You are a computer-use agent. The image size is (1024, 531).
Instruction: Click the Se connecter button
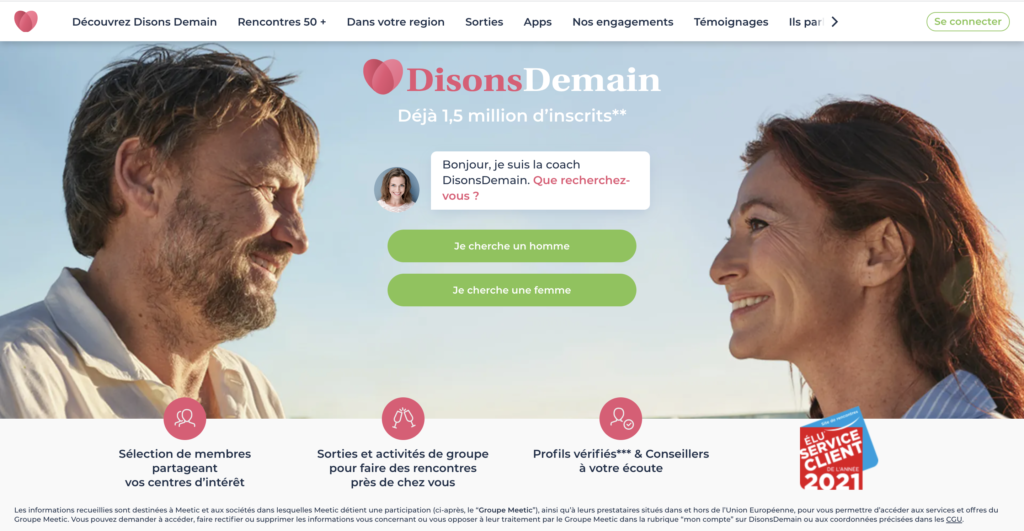(967, 22)
